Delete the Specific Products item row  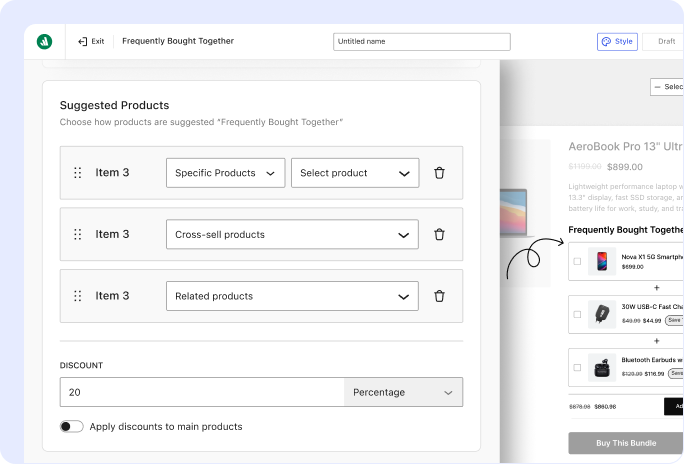tap(439, 173)
